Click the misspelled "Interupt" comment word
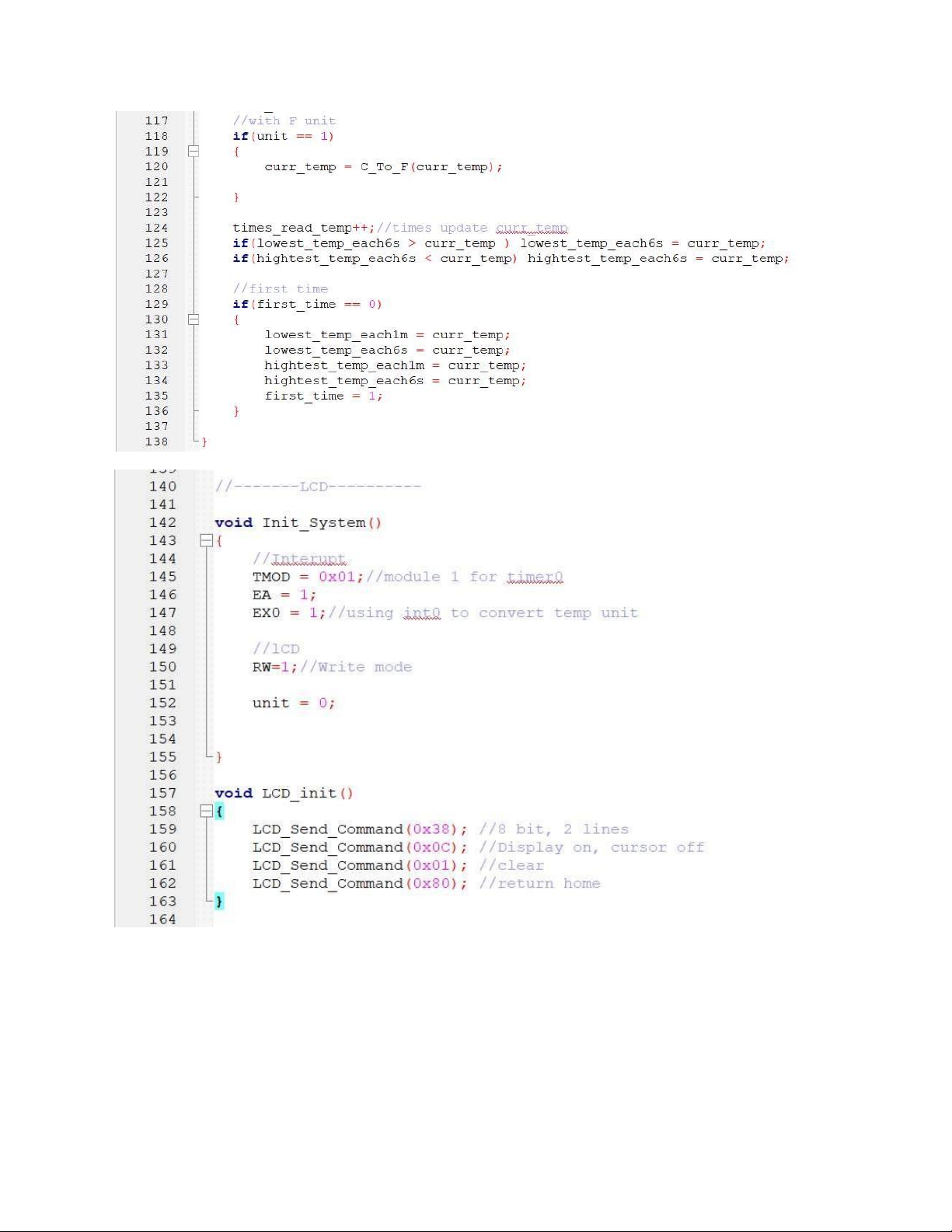952x1232 pixels. point(308,559)
